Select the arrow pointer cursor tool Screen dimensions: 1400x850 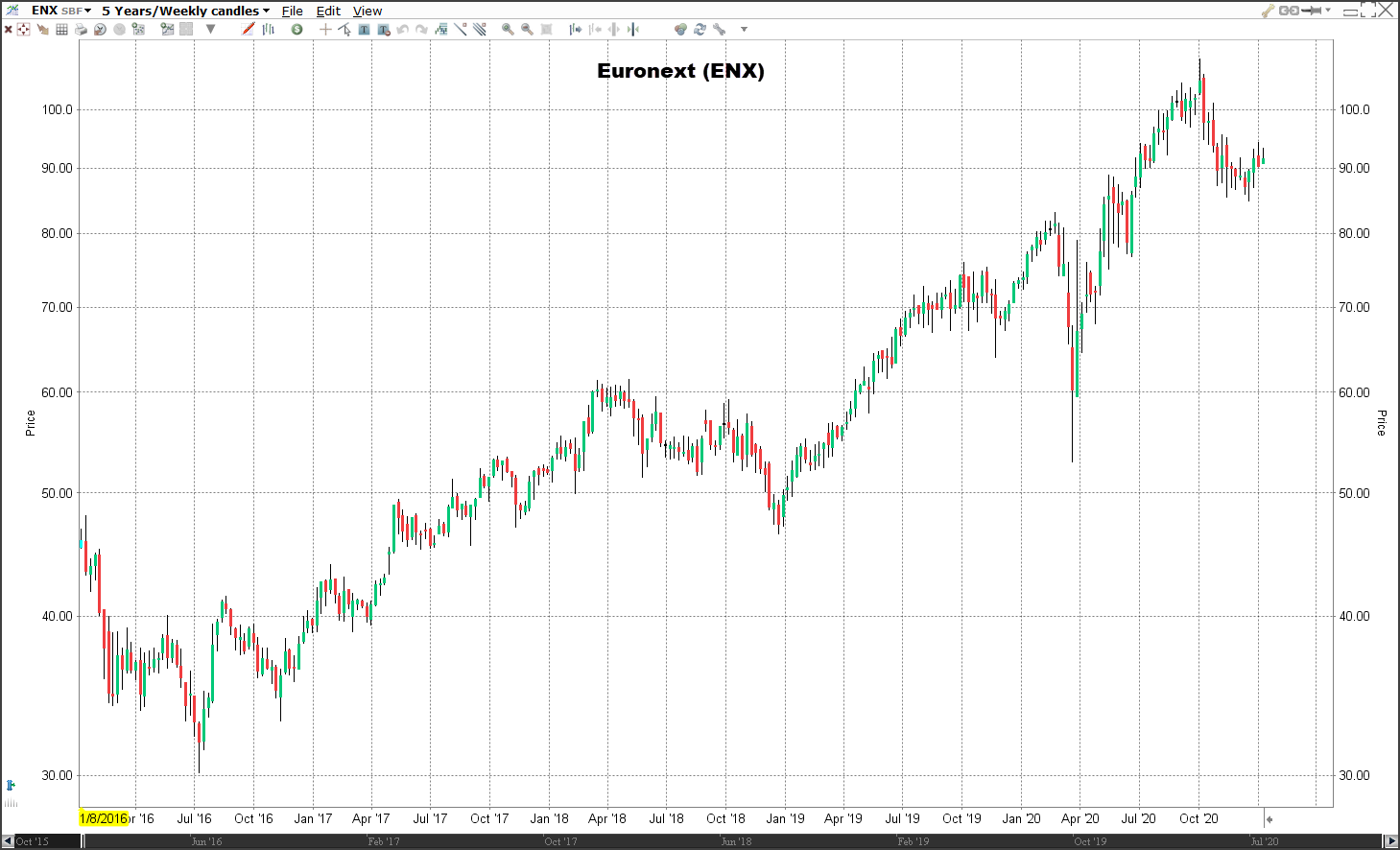(x=344, y=30)
